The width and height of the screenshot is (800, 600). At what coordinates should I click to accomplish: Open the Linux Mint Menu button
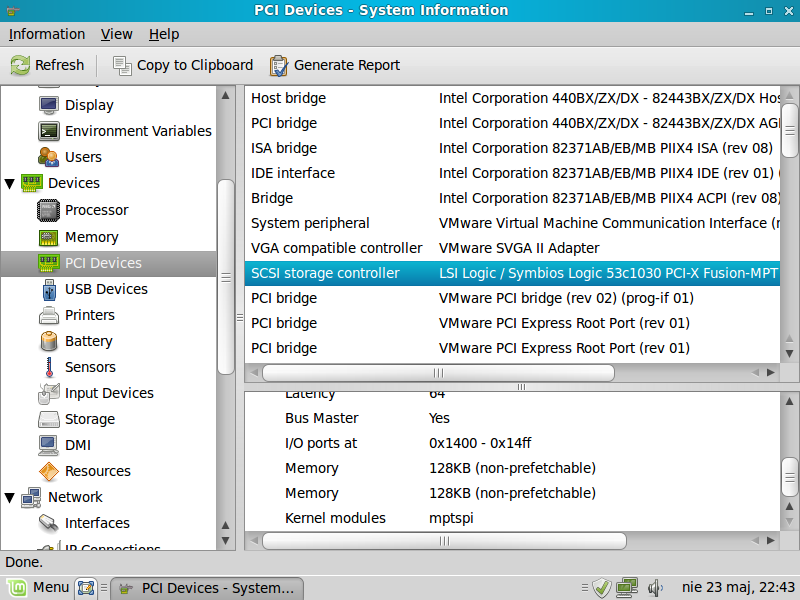pos(38,588)
